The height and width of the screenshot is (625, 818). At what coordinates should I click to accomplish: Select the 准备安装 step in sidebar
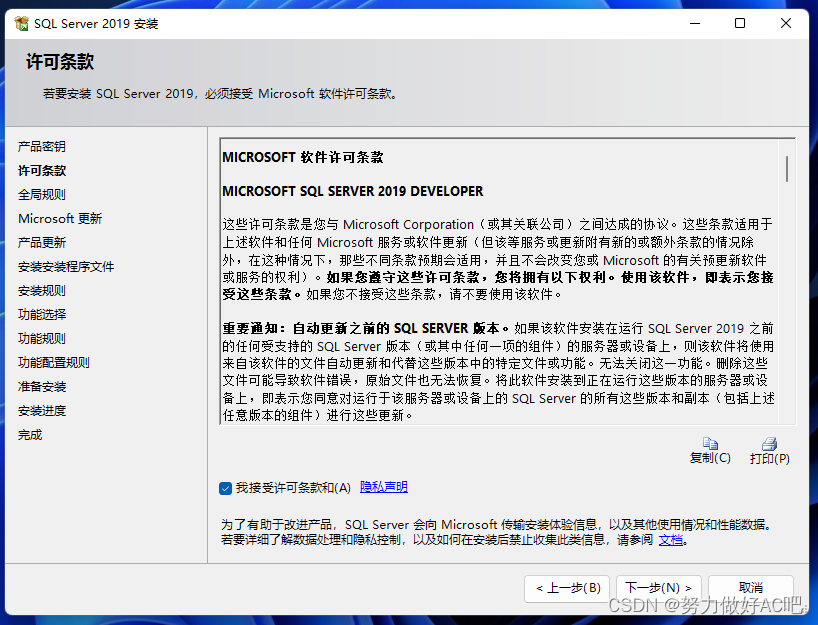[42, 387]
